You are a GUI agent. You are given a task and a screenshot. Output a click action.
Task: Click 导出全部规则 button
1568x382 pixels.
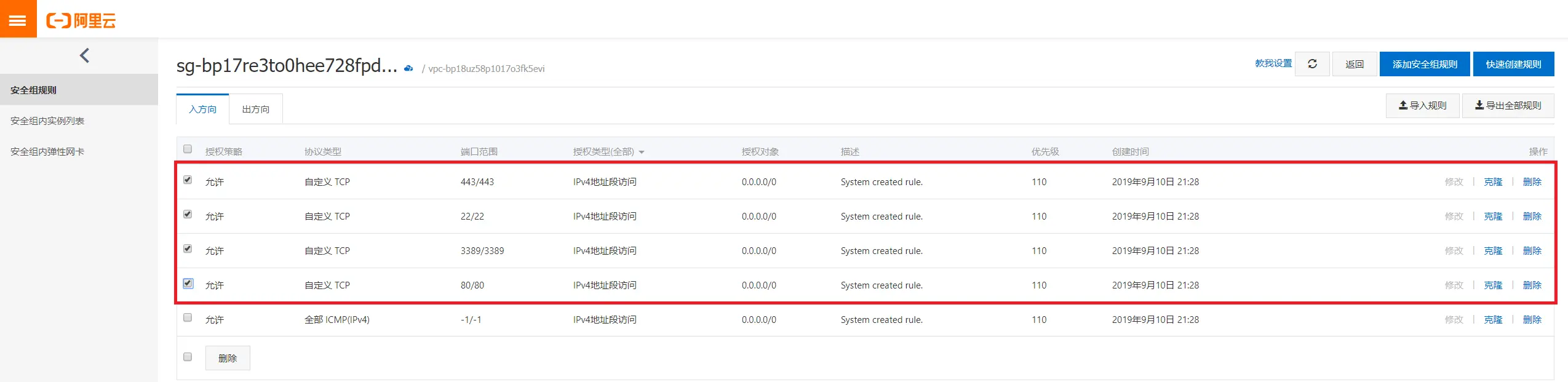[1508, 105]
